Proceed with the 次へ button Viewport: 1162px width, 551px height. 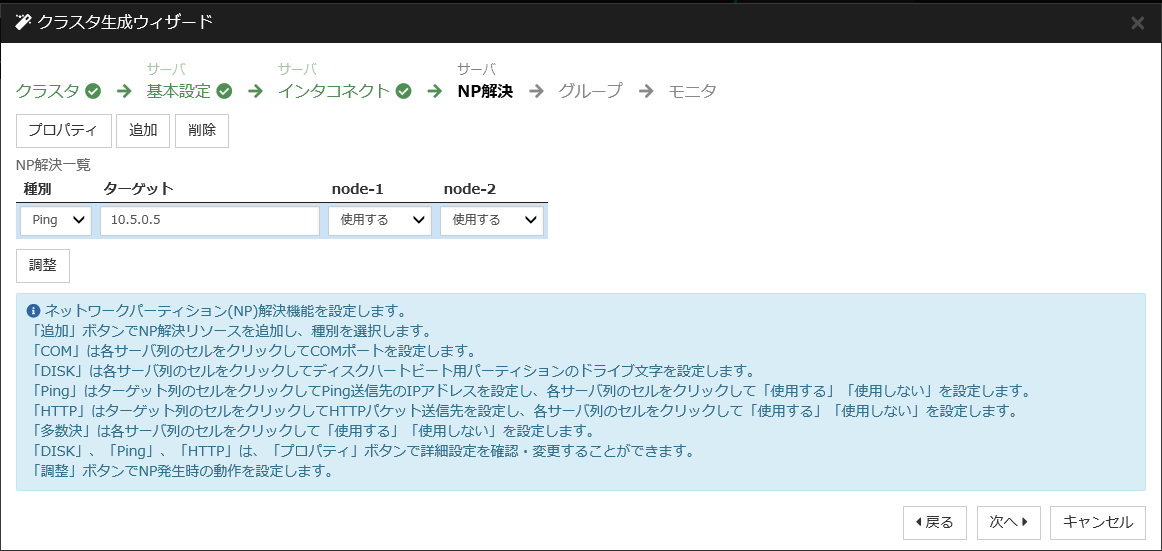click(x=1008, y=522)
